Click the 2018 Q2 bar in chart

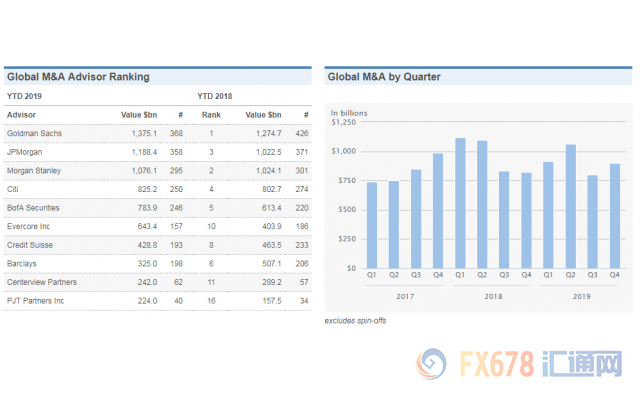coord(482,204)
